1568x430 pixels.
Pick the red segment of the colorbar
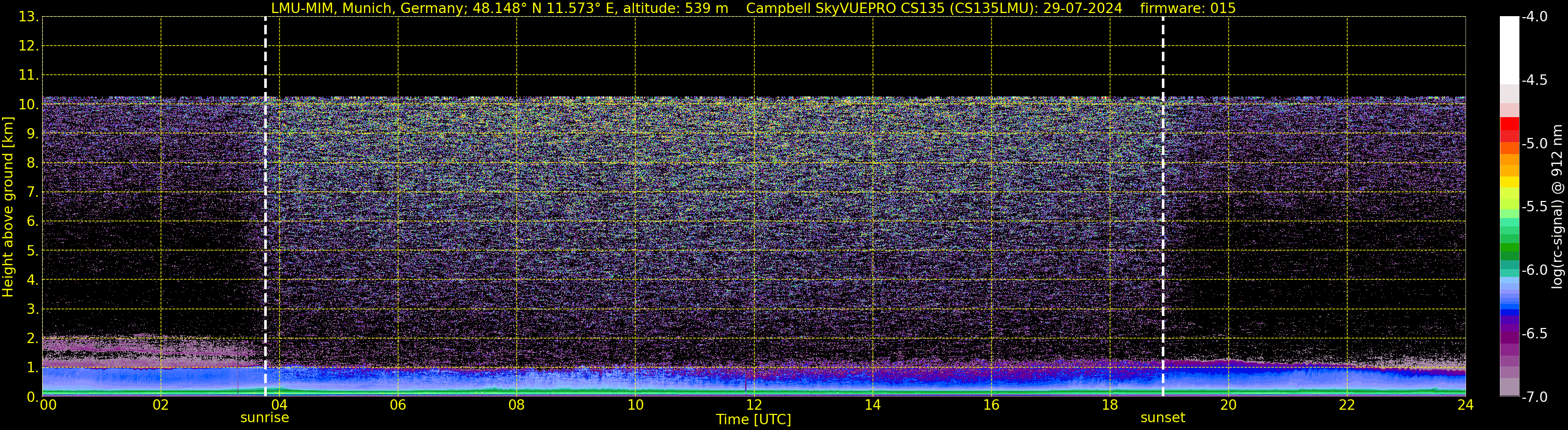[1510, 124]
